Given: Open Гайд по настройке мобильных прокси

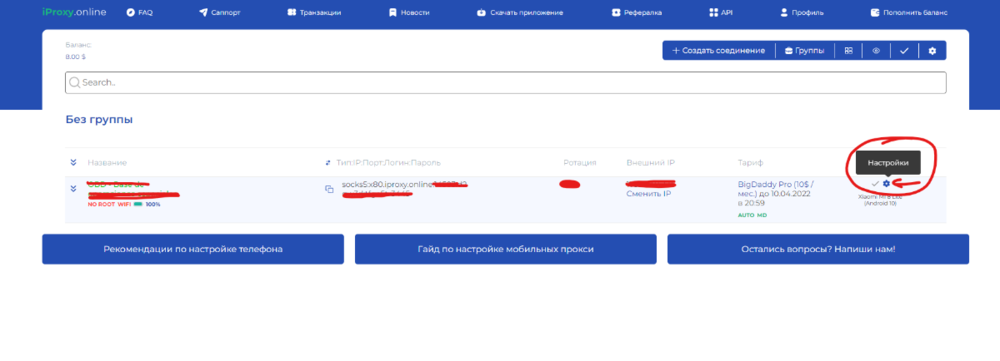Looking at the screenshot, I should (x=505, y=249).
